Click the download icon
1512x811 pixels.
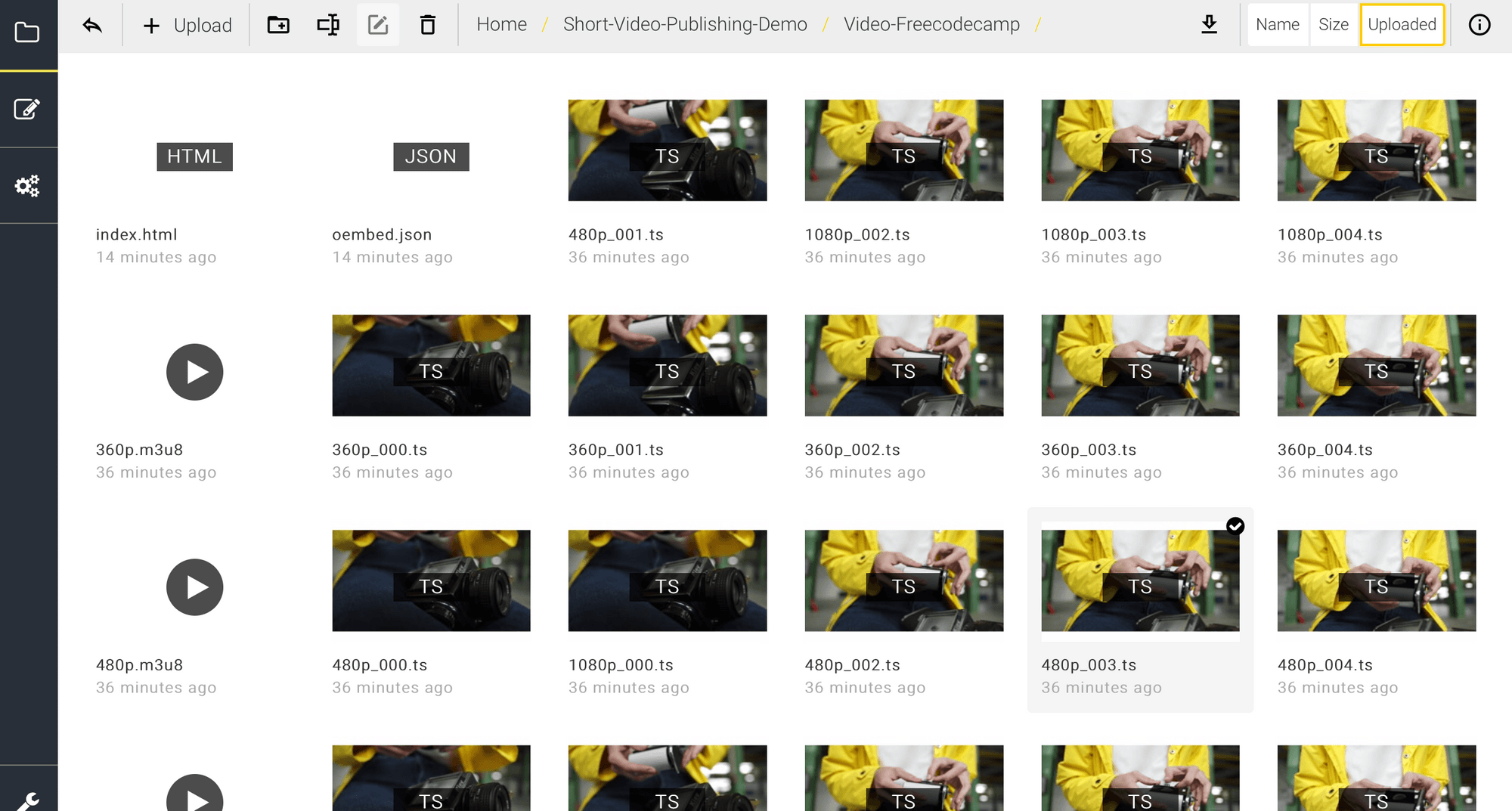click(1209, 25)
